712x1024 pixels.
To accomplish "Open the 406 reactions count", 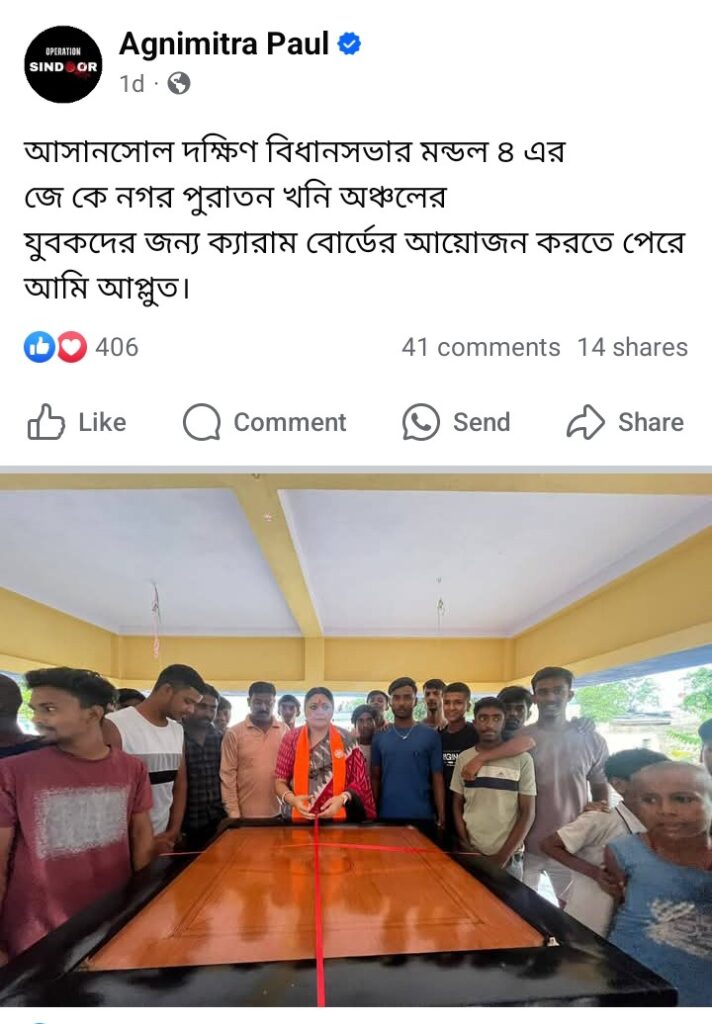I will coord(117,347).
